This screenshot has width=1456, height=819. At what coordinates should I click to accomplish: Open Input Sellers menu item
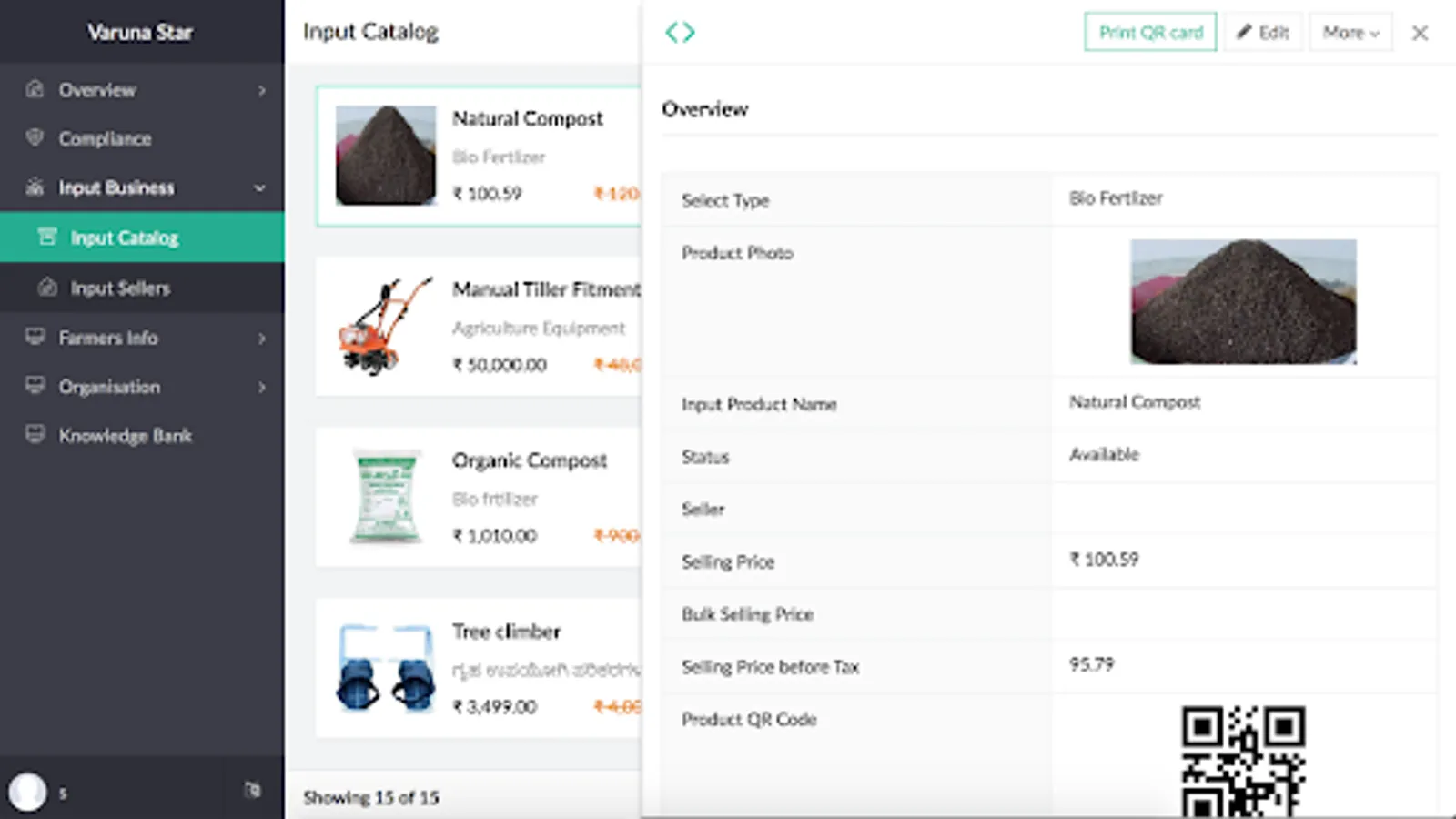pos(120,288)
